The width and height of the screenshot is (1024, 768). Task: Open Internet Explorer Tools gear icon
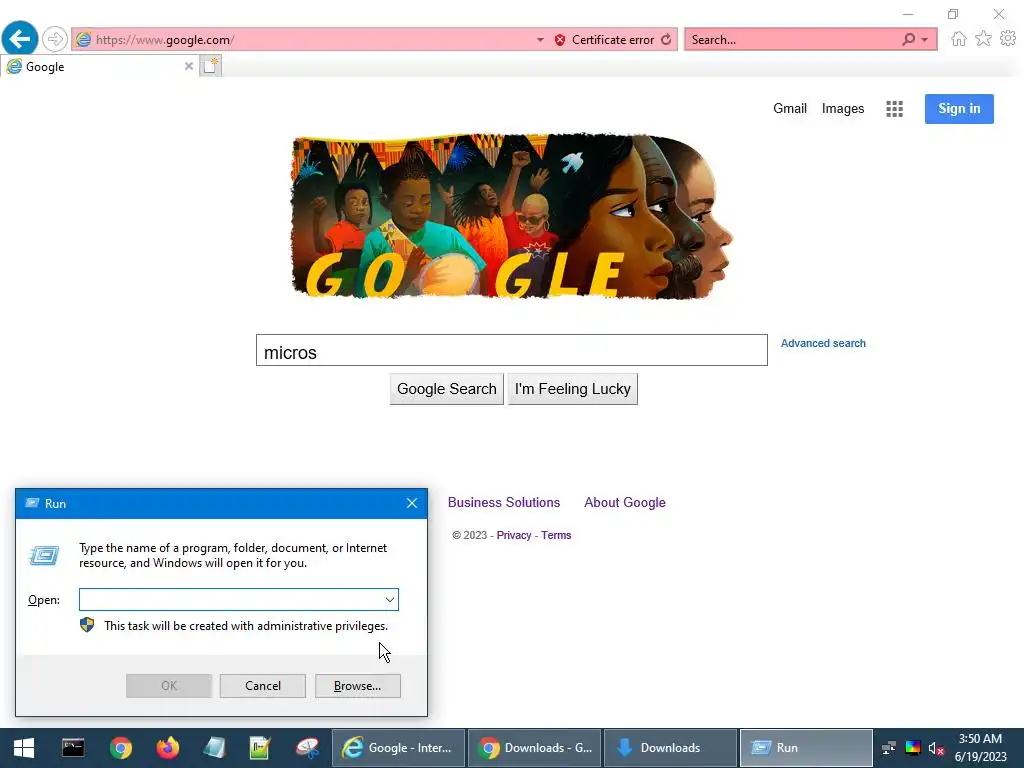(x=1008, y=39)
